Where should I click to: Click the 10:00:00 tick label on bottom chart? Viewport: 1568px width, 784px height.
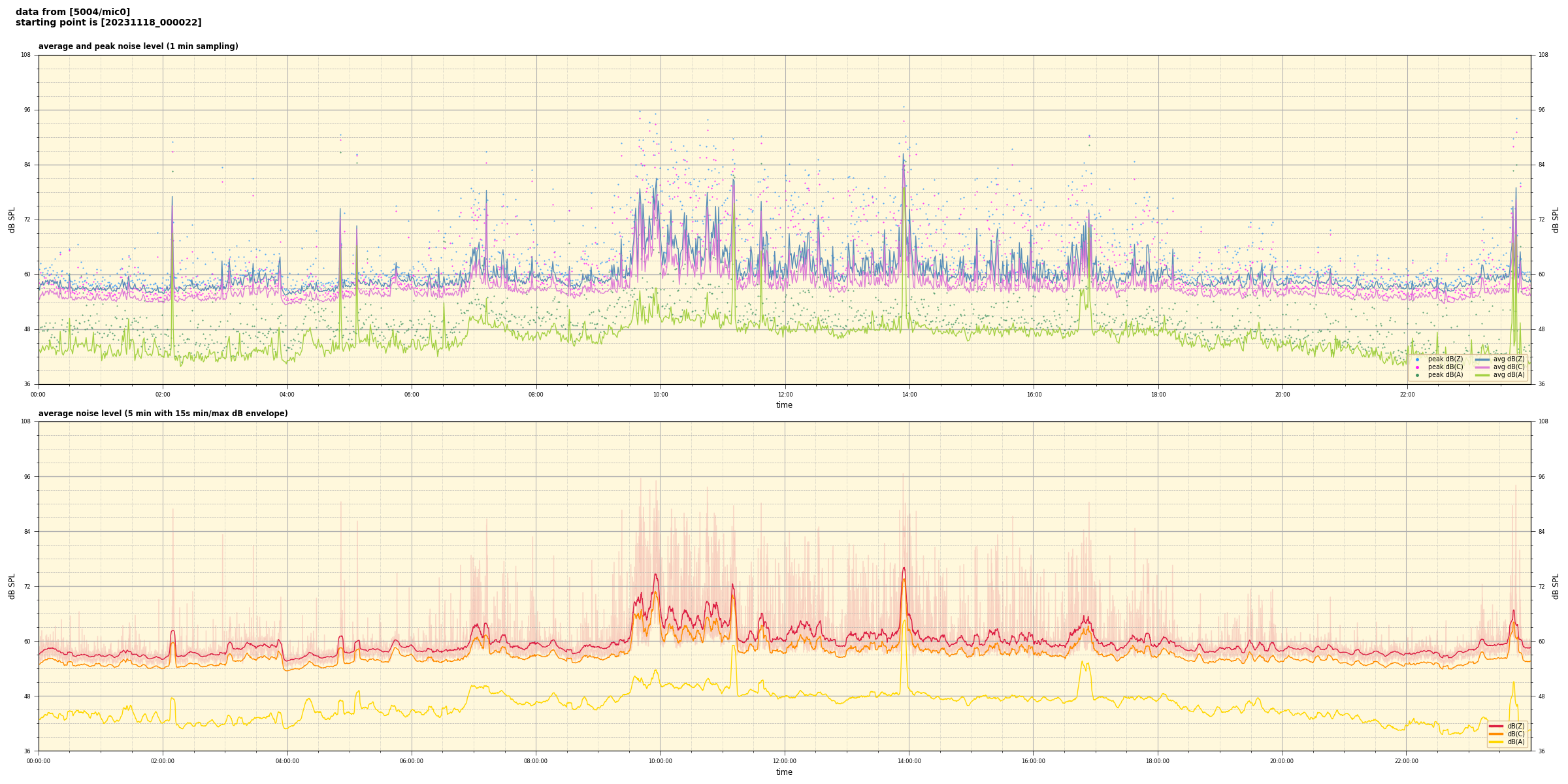coord(660,761)
